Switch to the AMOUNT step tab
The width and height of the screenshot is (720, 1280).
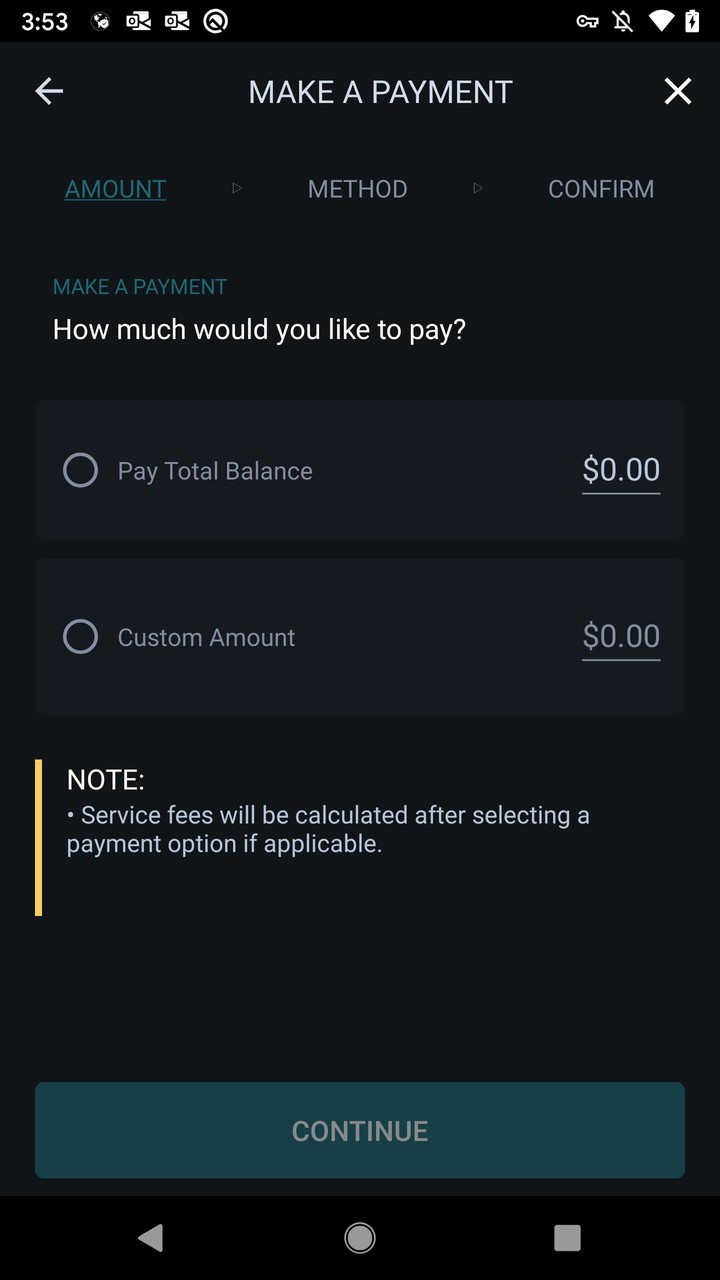(x=116, y=189)
